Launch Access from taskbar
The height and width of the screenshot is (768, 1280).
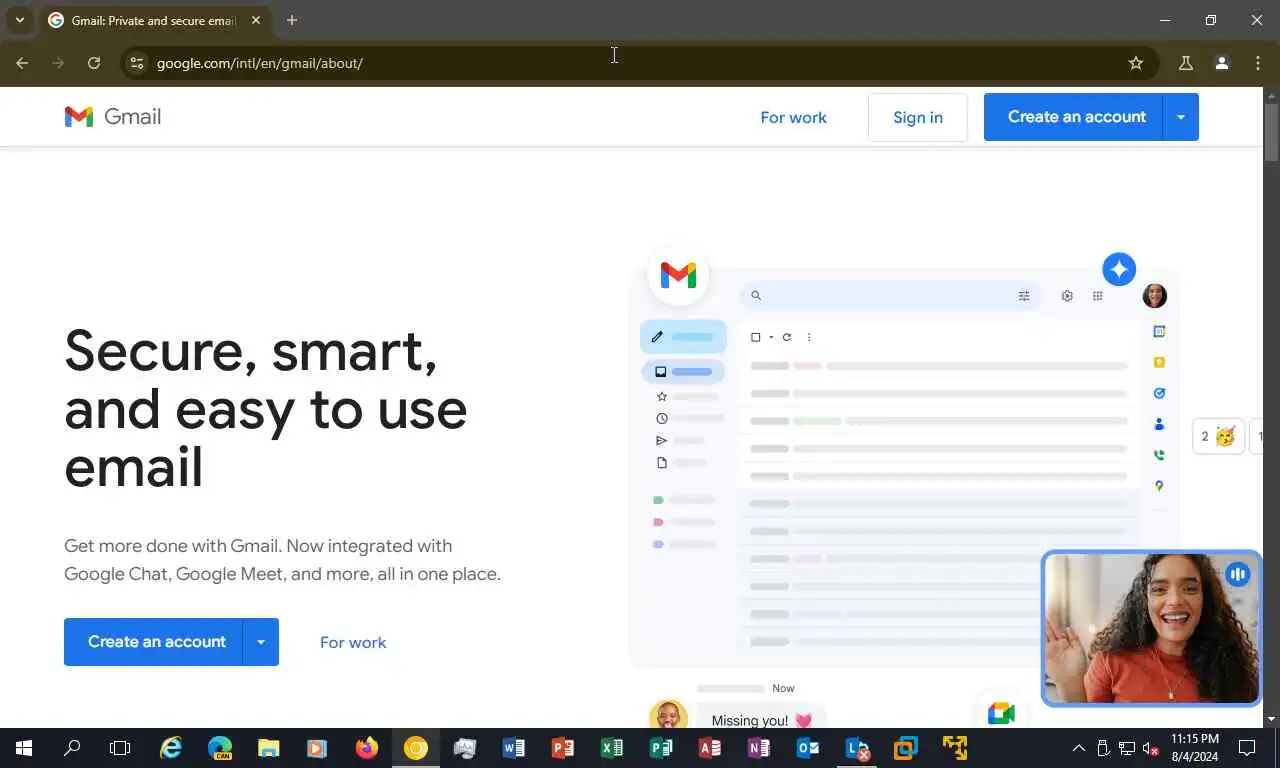click(710, 748)
